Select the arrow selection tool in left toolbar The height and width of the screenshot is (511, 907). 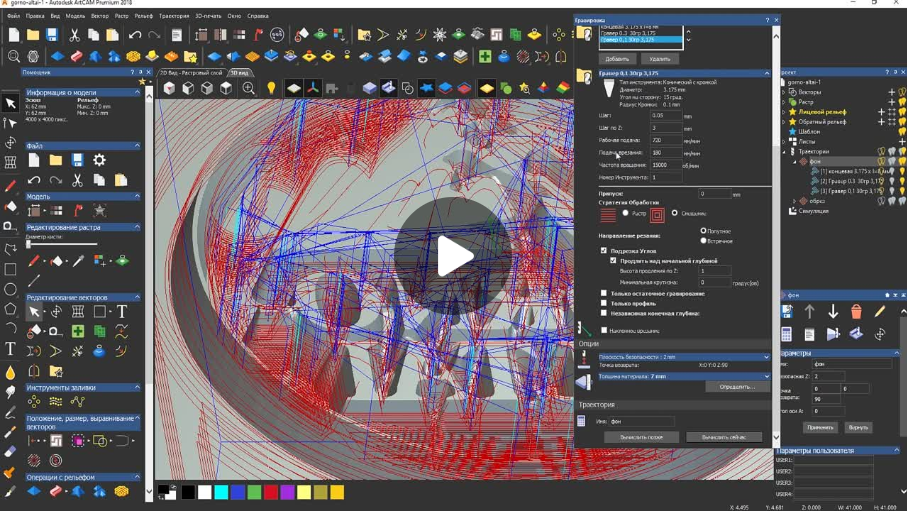pos(11,103)
